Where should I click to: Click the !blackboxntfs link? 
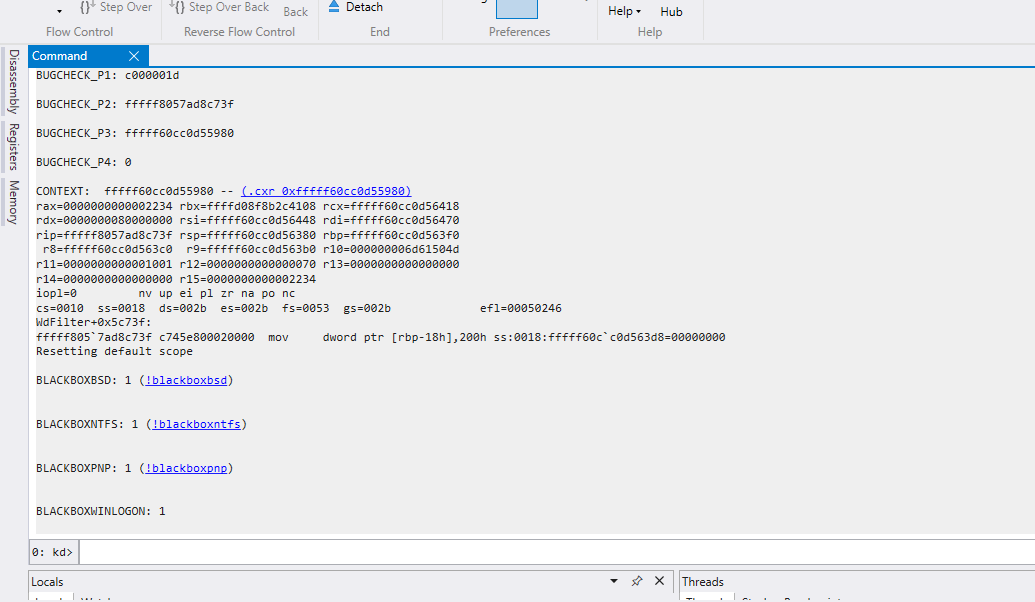tap(197, 424)
